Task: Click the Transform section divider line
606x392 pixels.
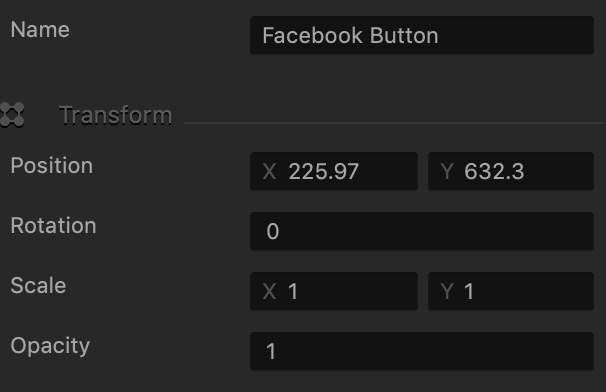Action: 394,123
